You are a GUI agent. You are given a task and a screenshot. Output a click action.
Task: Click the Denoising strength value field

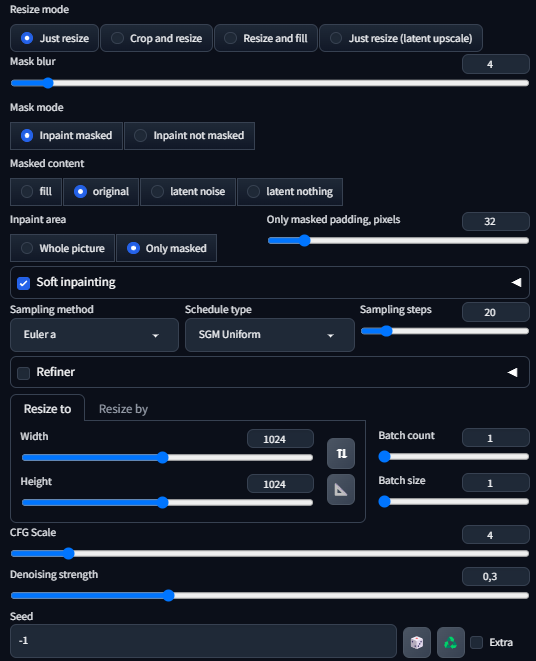[x=496, y=577]
